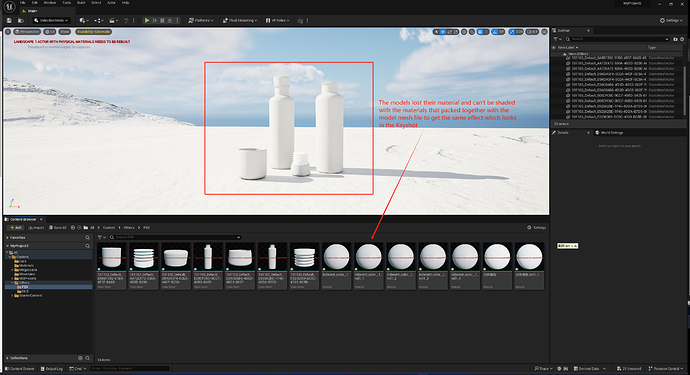Click the Save All button

[58, 228]
